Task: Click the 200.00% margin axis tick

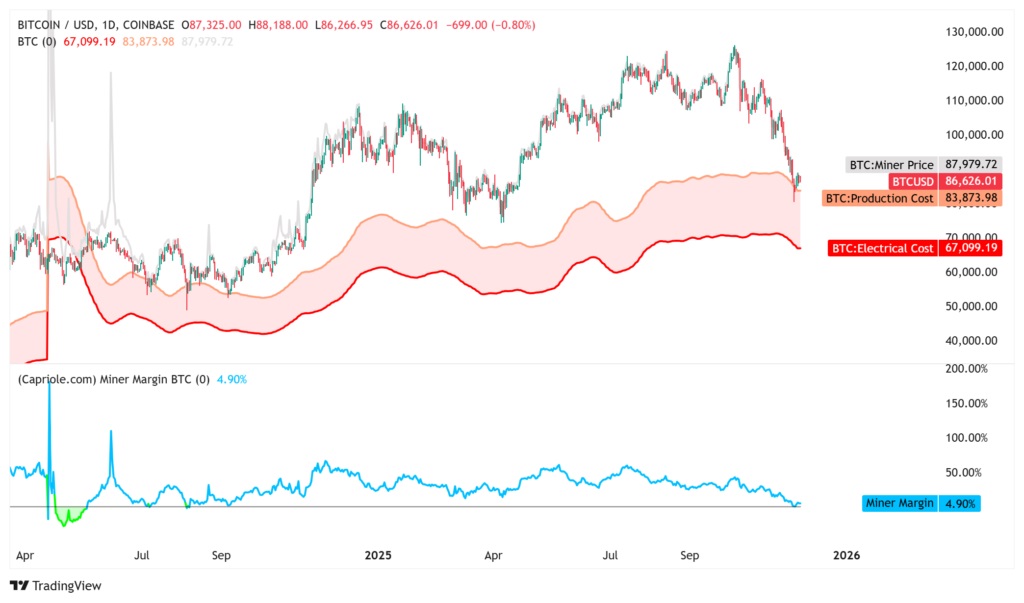Action: click(967, 369)
